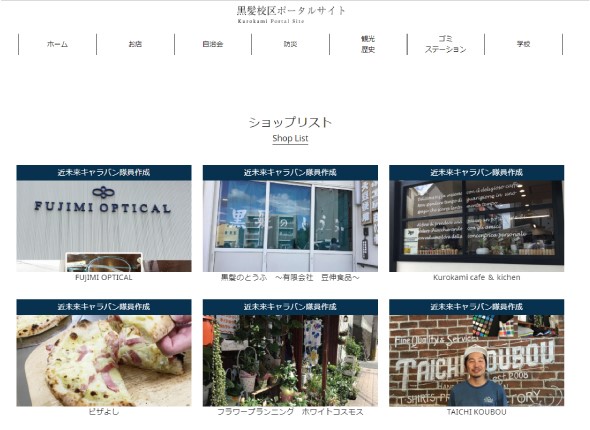
Task: Click the Kurokami cafe & kichen caption
Action: coord(477,278)
